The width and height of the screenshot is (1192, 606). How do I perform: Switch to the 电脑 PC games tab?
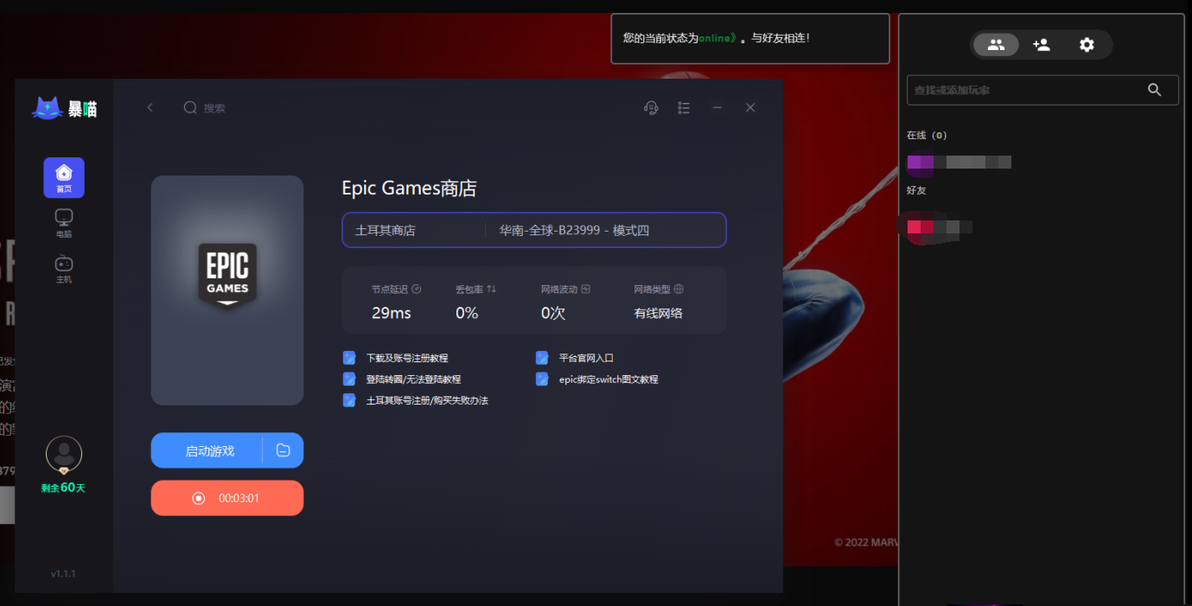coord(64,224)
